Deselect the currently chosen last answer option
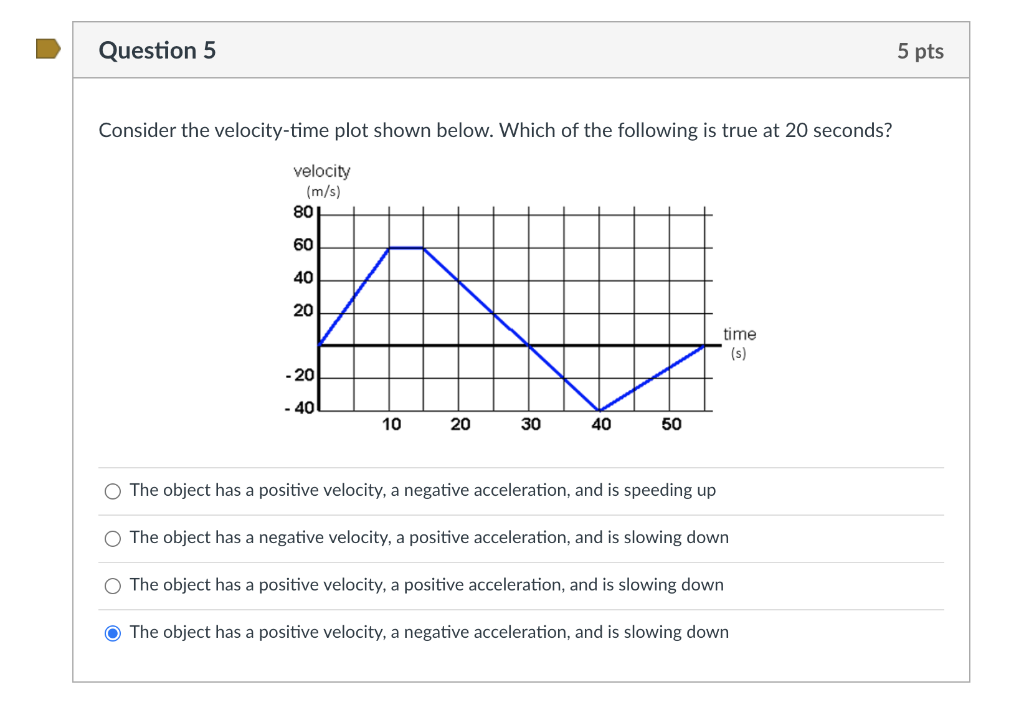The image size is (1024, 725). click(x=112, y=632)
